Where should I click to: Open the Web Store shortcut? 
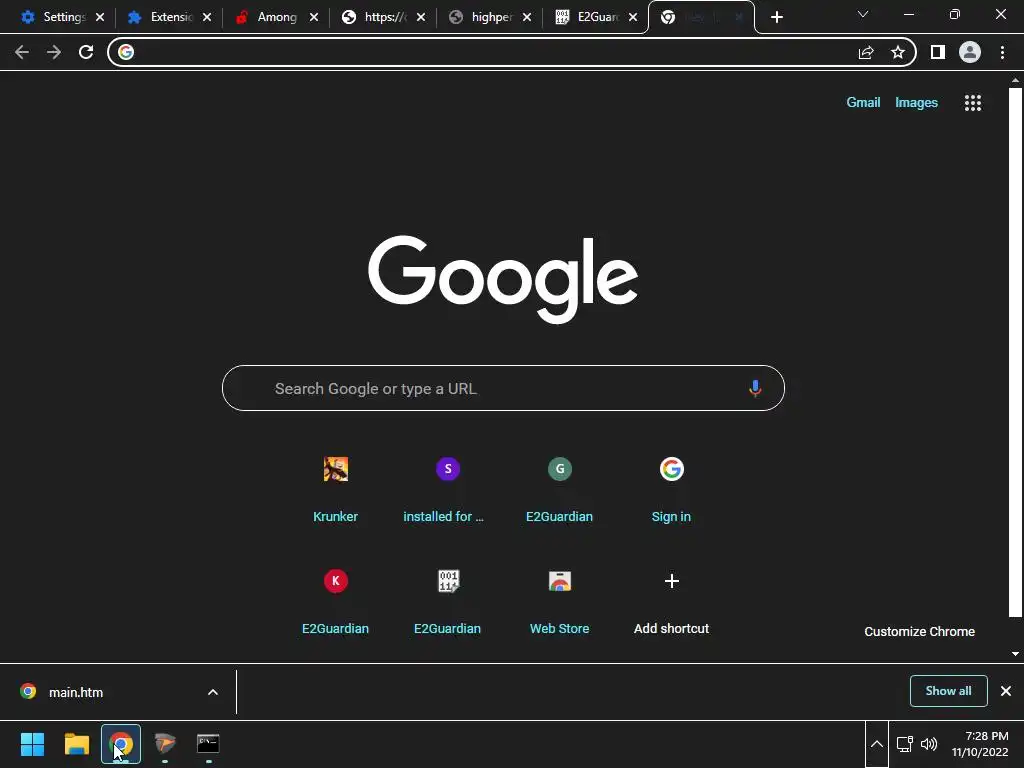pos(560,602)
